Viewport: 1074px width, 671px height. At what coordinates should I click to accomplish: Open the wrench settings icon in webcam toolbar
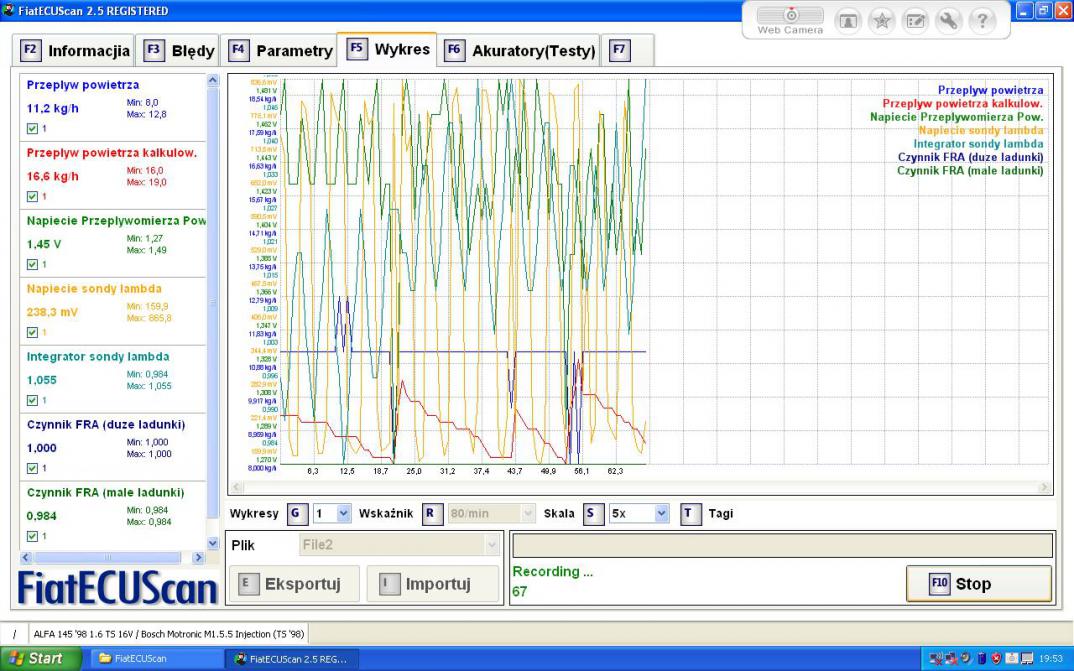[948, 21]
